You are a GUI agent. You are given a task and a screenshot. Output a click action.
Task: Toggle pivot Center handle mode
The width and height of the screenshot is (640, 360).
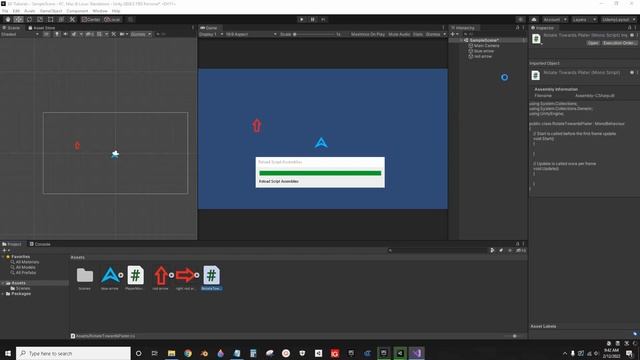coord(91,20)
